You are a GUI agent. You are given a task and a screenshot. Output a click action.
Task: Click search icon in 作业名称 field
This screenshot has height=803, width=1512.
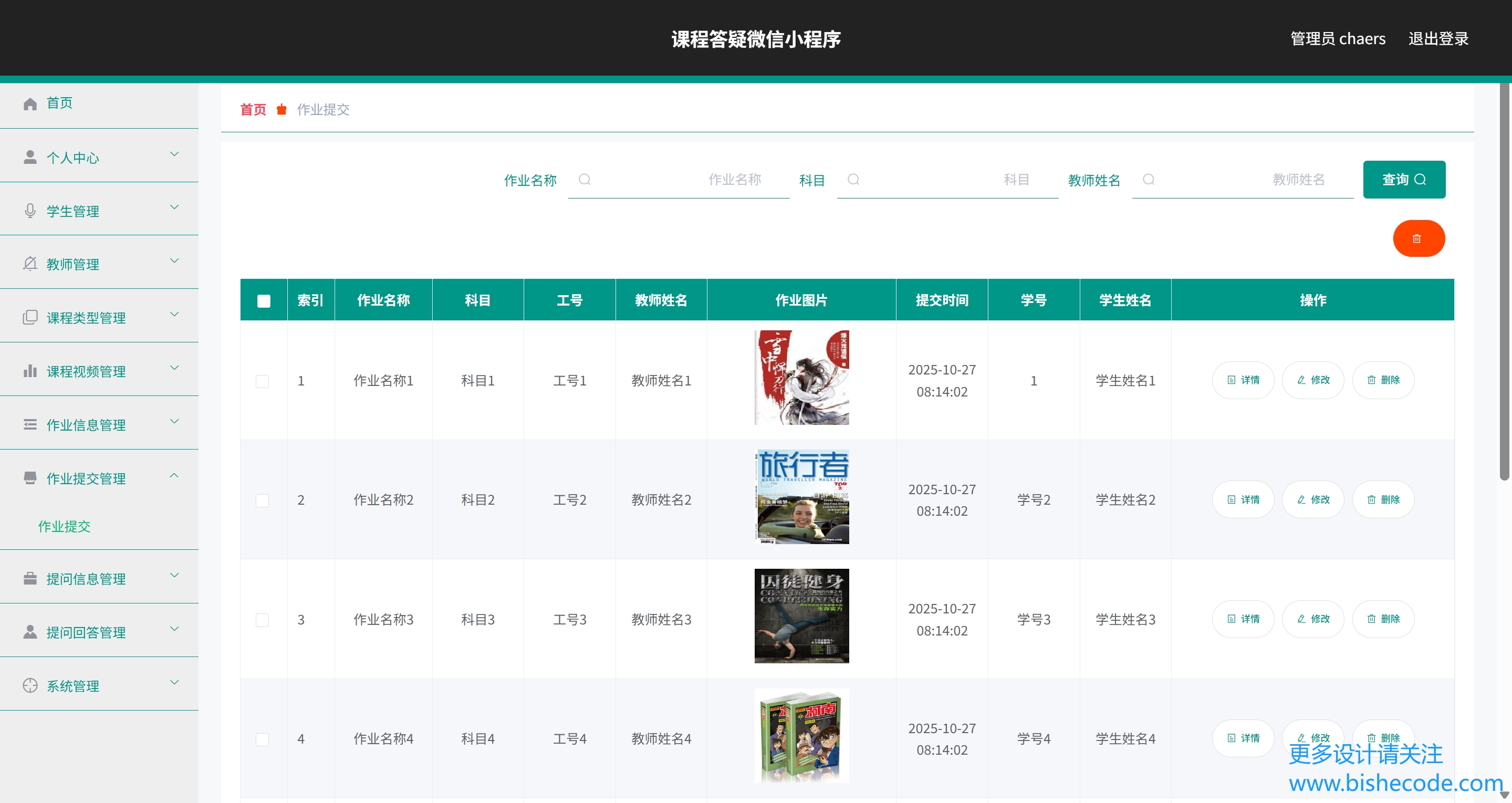[584, 180]
